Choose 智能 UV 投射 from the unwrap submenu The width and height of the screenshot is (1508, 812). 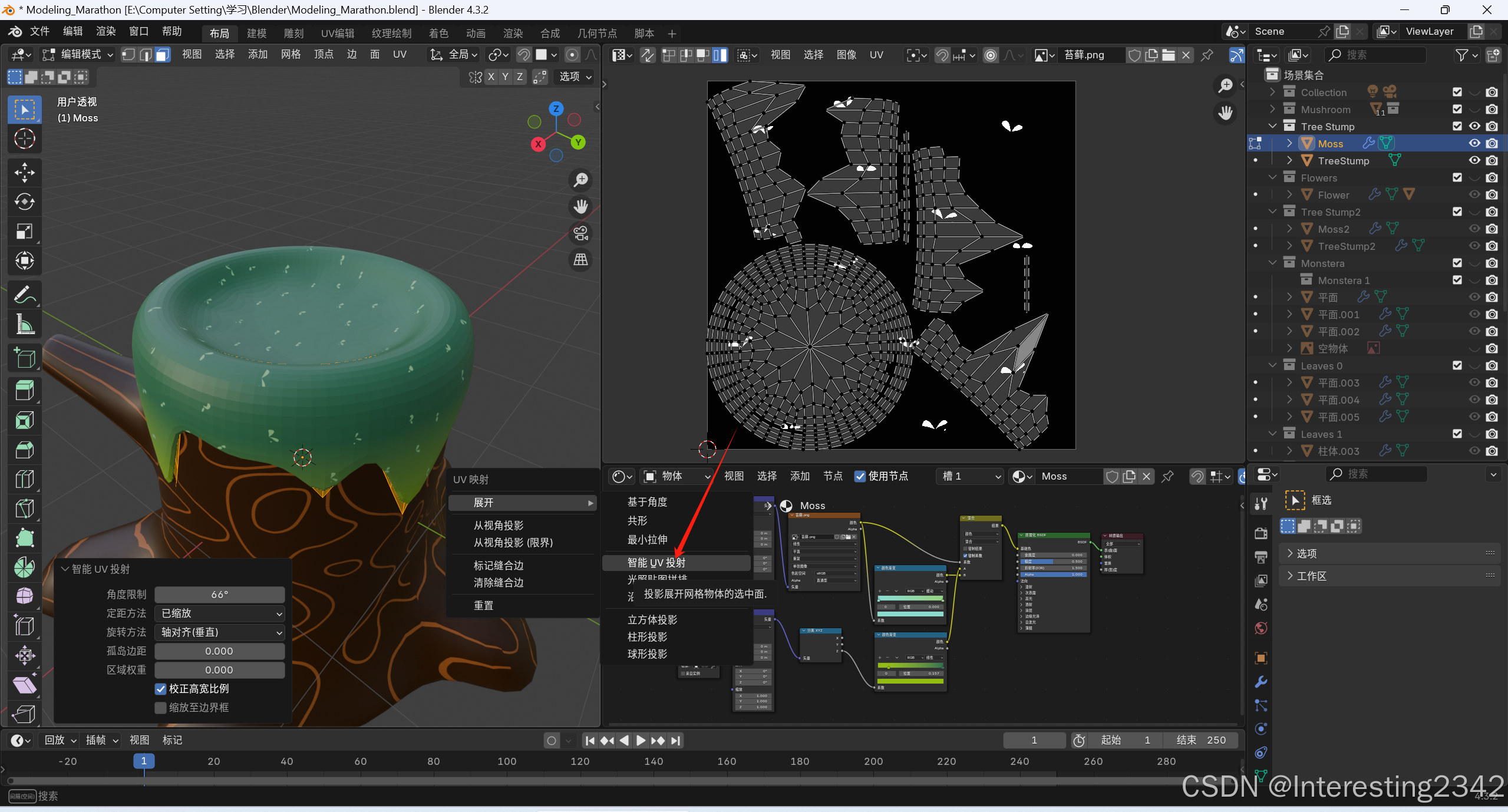tap(656, 563)
